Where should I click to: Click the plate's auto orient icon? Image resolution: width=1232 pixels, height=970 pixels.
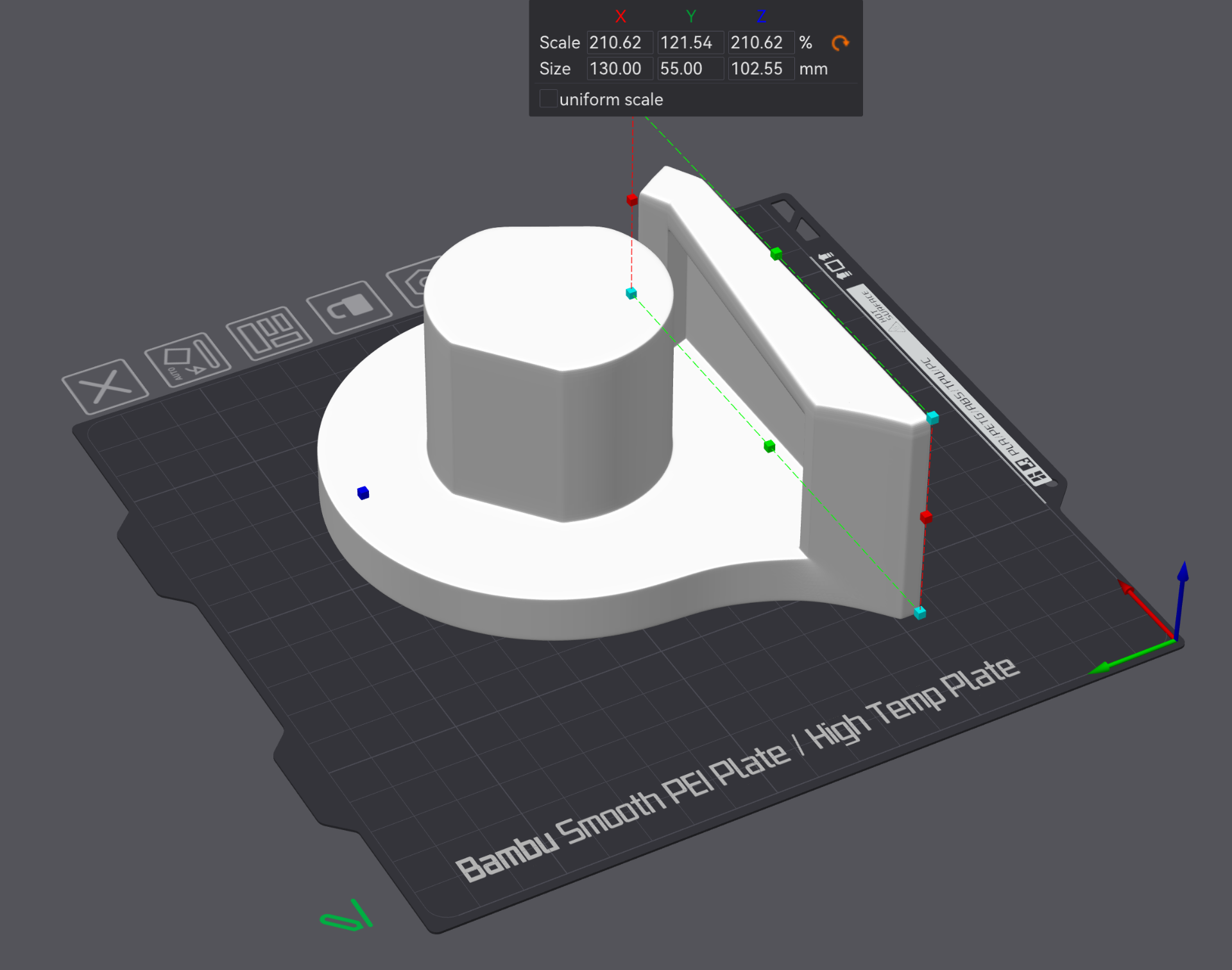point(187,359)
